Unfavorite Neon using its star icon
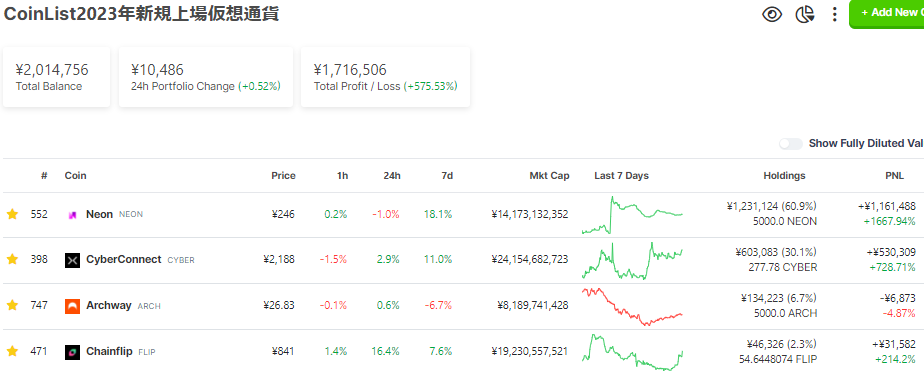 12,215
